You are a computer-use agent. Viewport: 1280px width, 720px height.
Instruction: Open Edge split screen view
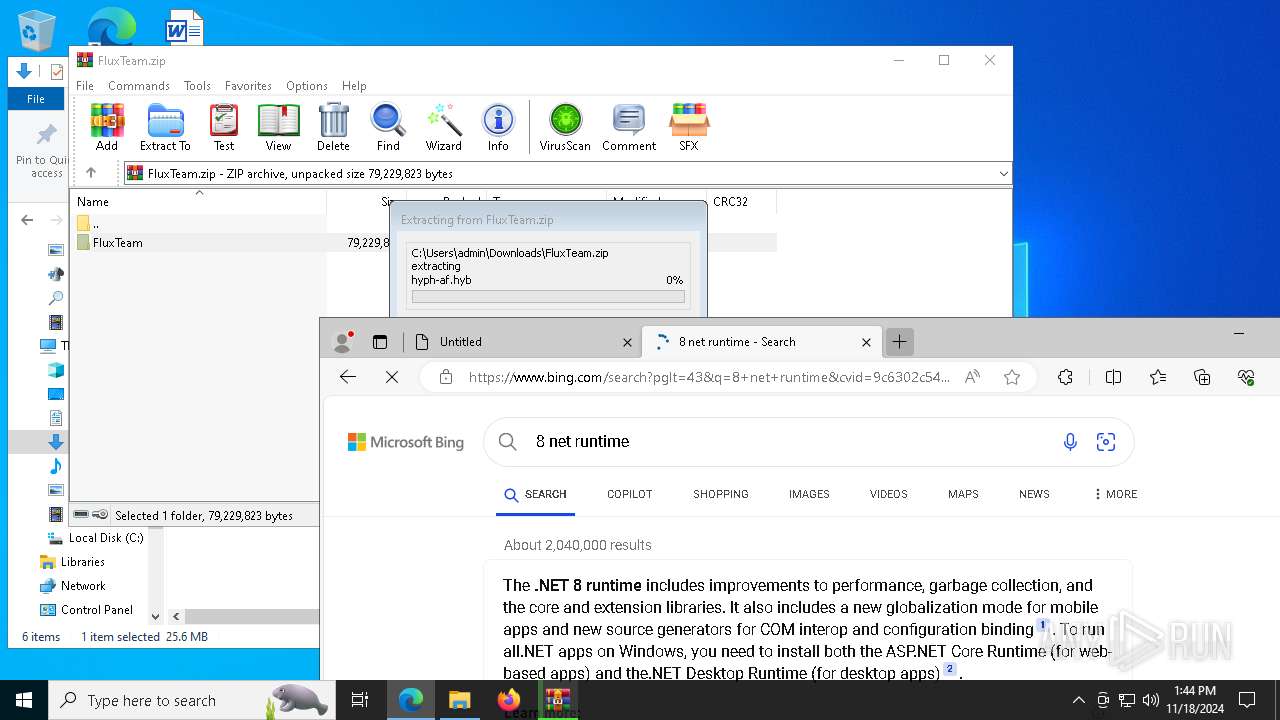tap(1113, 377)
